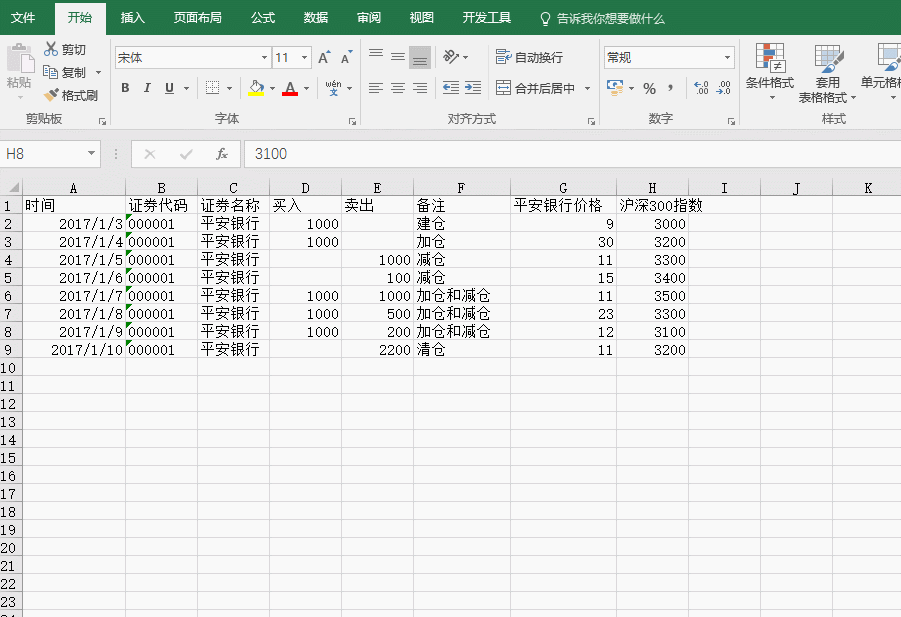
Task: Click the increase font size icon
Action: pyautogui.click(x=324, y=58)
